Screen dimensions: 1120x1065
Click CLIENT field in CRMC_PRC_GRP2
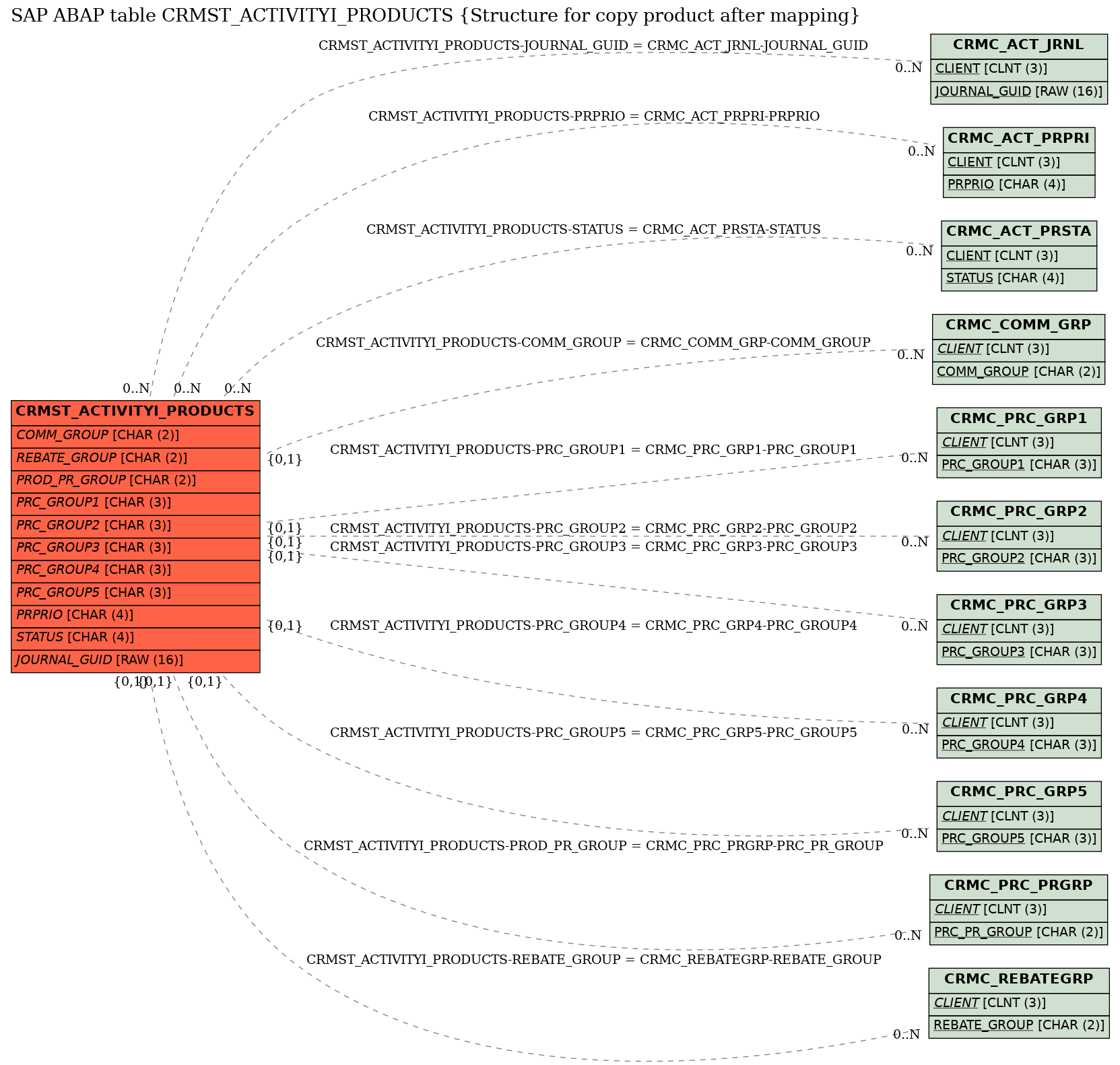pos(1018,537)
